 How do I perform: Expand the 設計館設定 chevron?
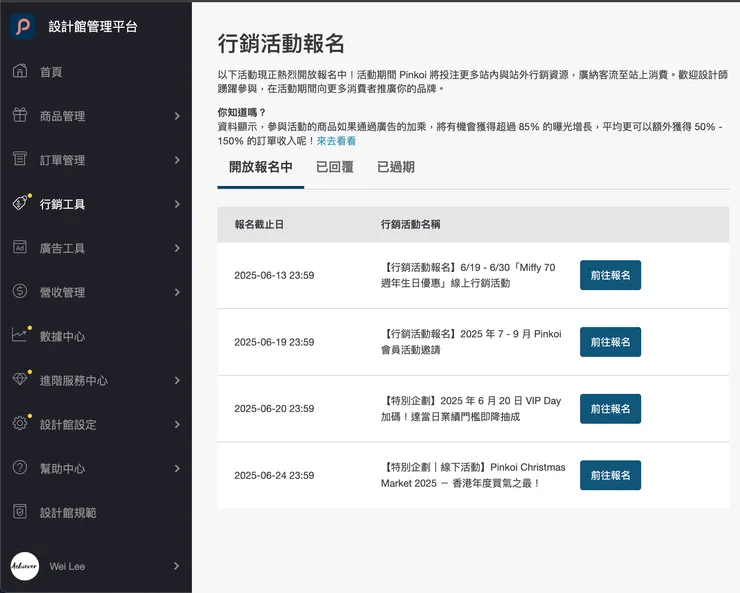click(177, 425)
